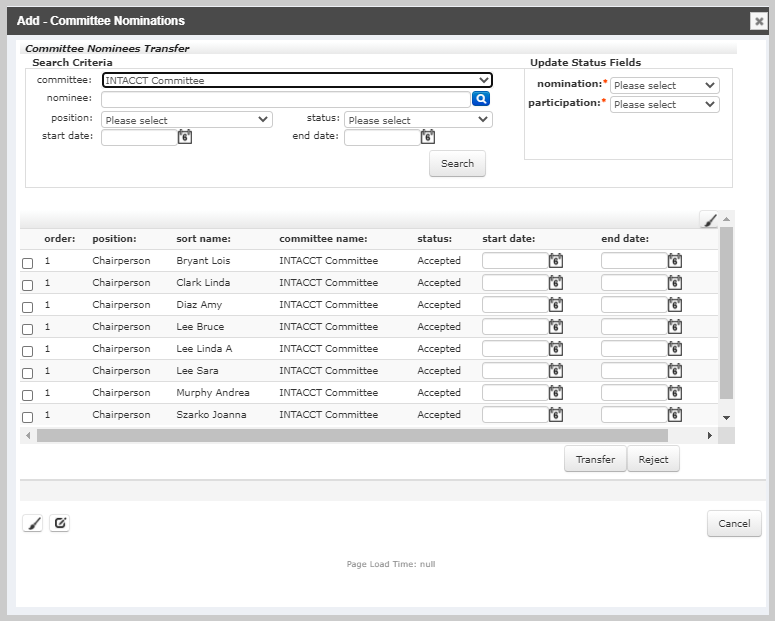The width and height of the screenshot is (775, 621).
Task: Check the box for Clark Linda
Action: 28,285
